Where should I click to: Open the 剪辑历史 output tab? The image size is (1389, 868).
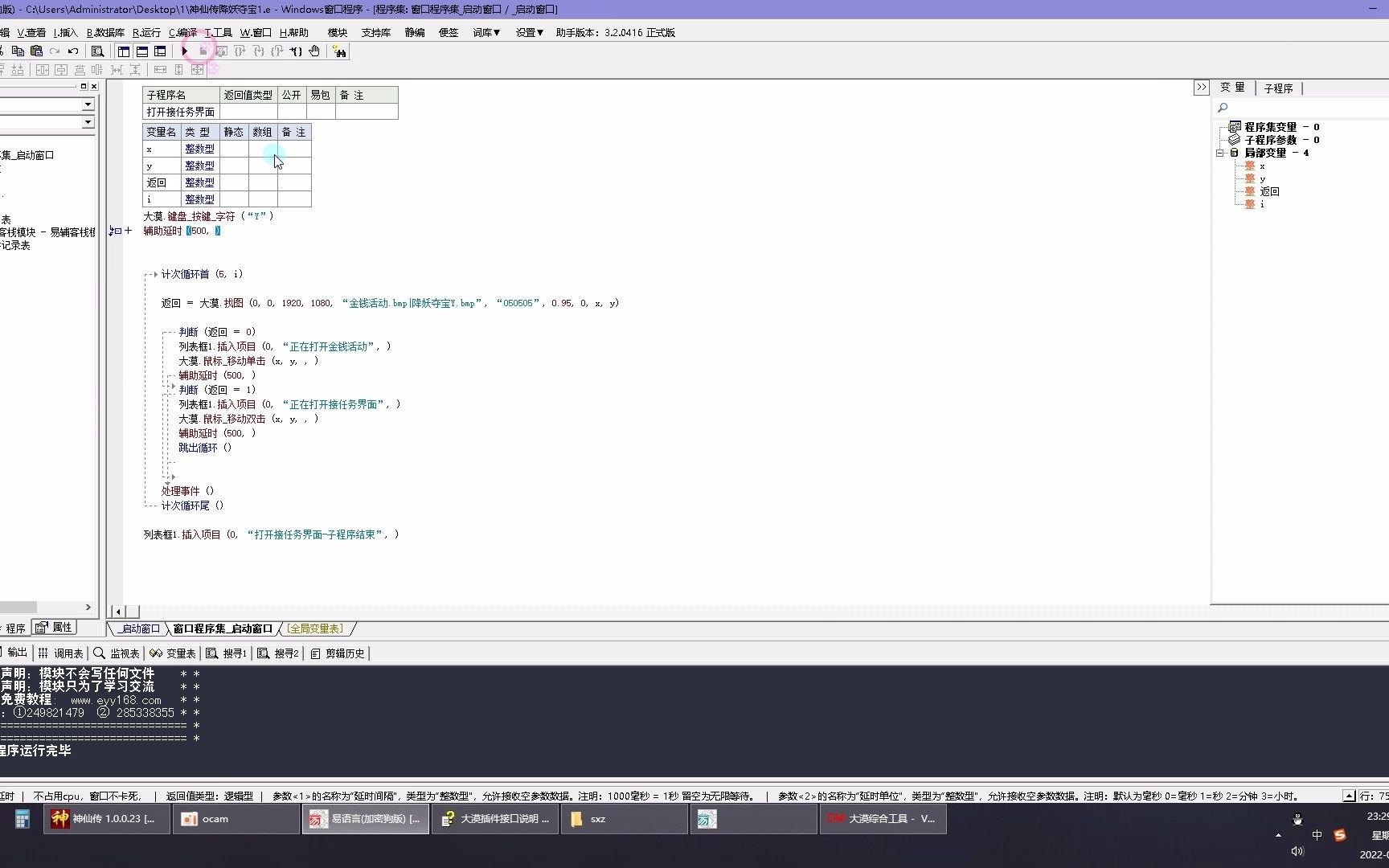(x=338, y=653)
